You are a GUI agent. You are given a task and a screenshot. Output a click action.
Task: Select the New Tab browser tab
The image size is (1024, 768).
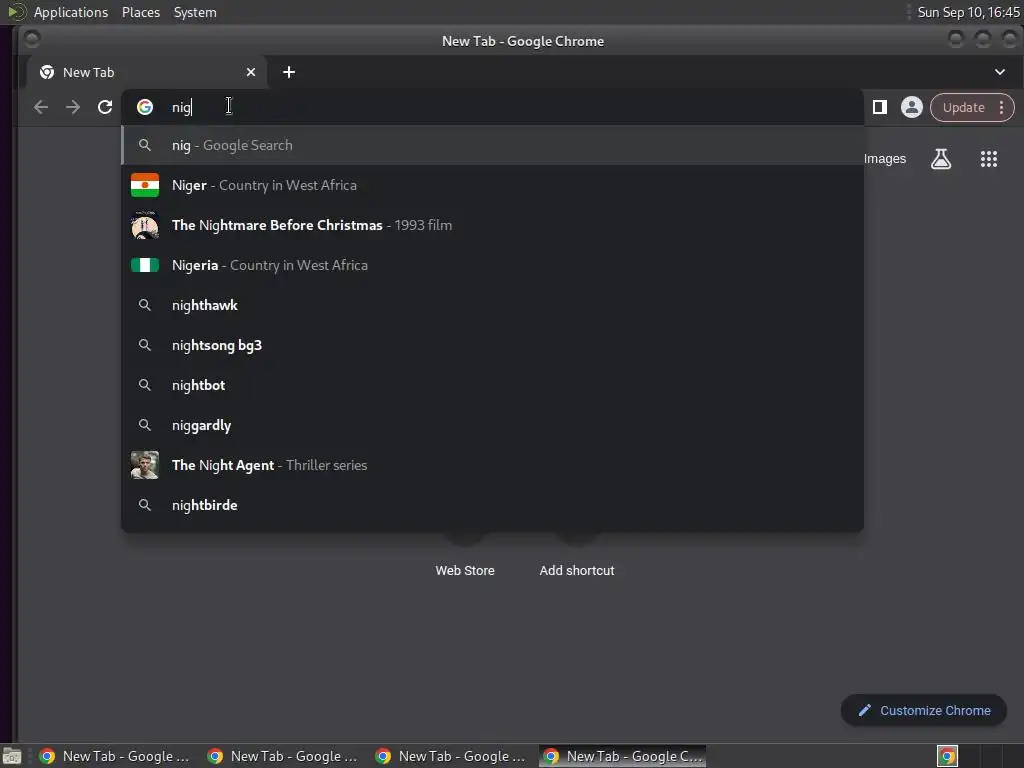click(147, 72)
